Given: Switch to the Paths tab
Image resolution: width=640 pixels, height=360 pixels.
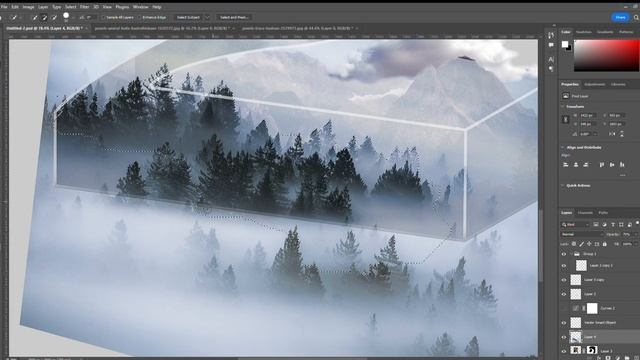Looking at the screenshot, I should tap(603, 213).
